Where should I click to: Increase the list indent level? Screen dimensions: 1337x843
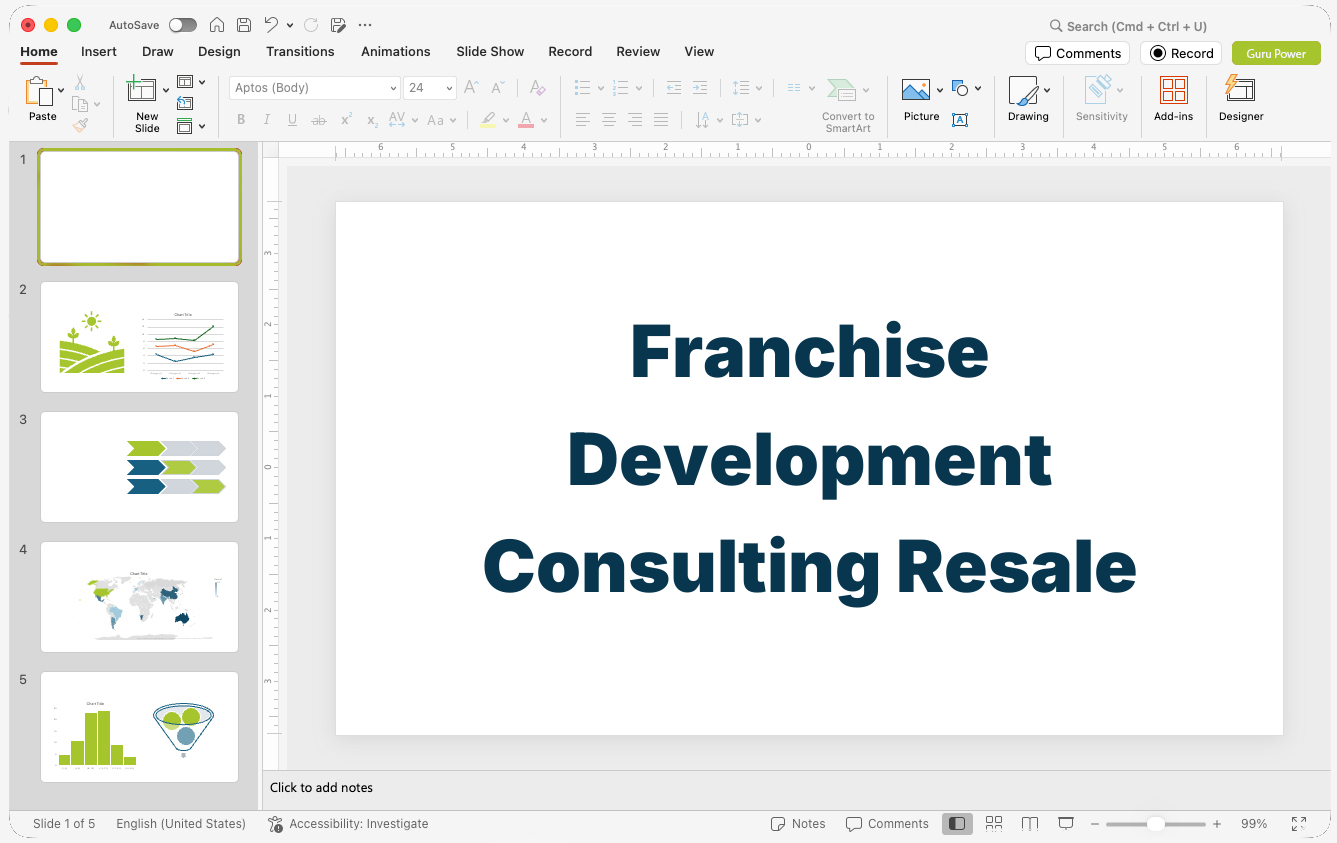click(x=700, y=88)
